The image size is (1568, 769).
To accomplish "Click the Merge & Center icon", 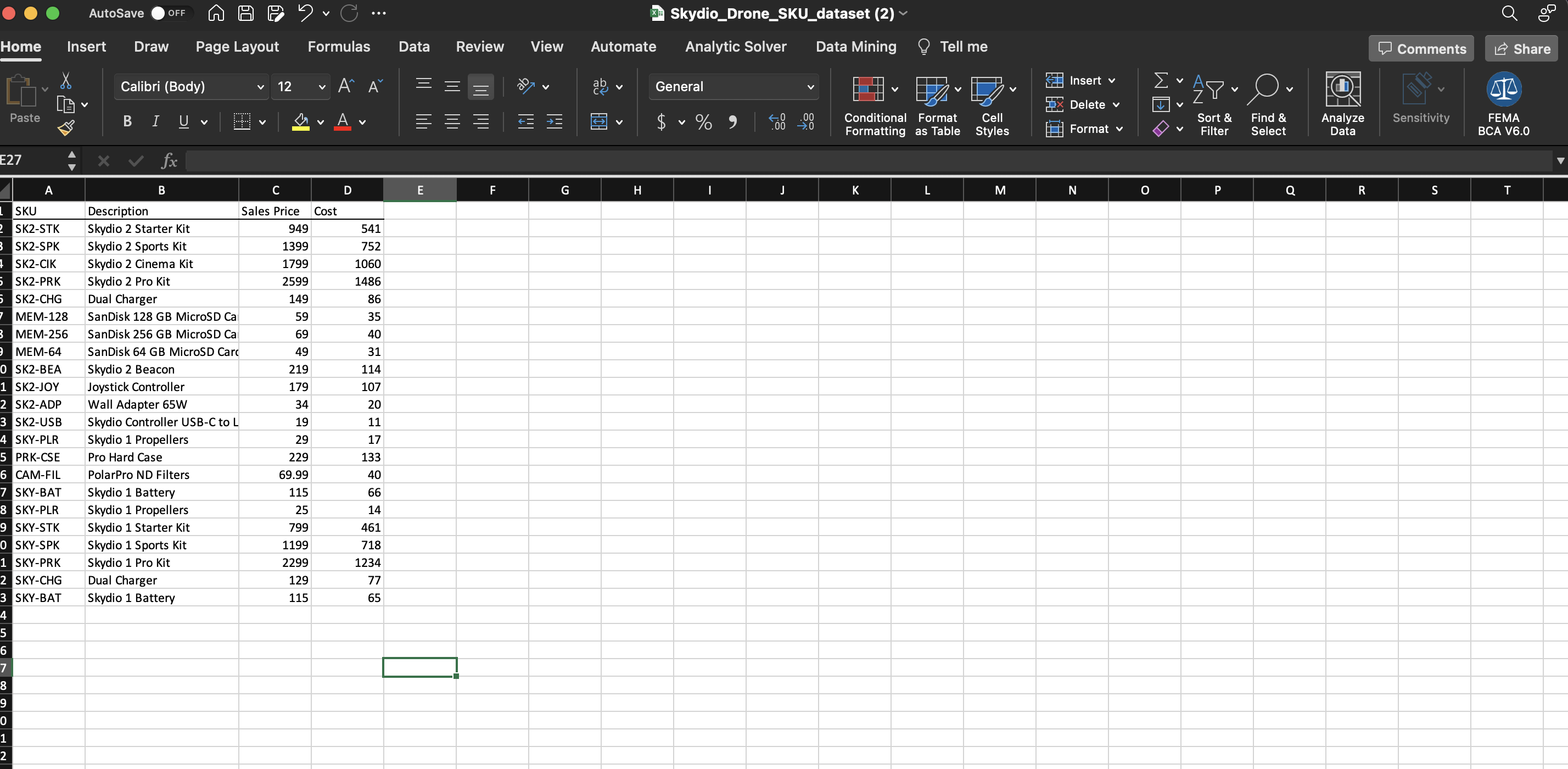I will (599, 122).
